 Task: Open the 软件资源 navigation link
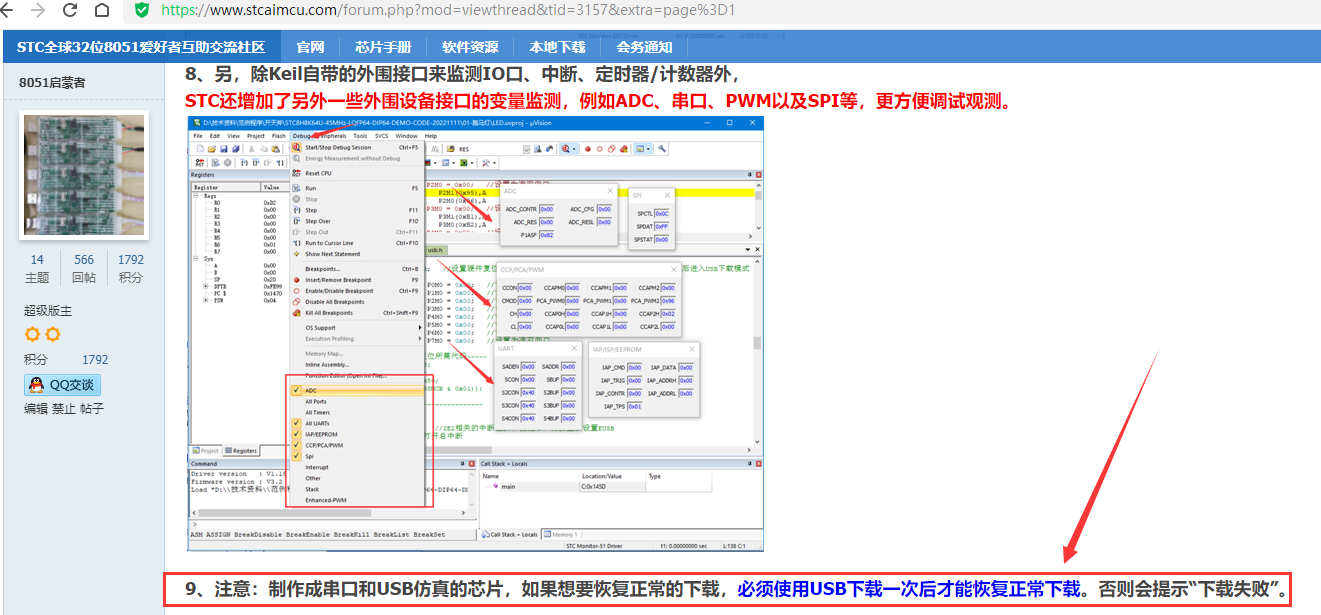click(470, 47)
